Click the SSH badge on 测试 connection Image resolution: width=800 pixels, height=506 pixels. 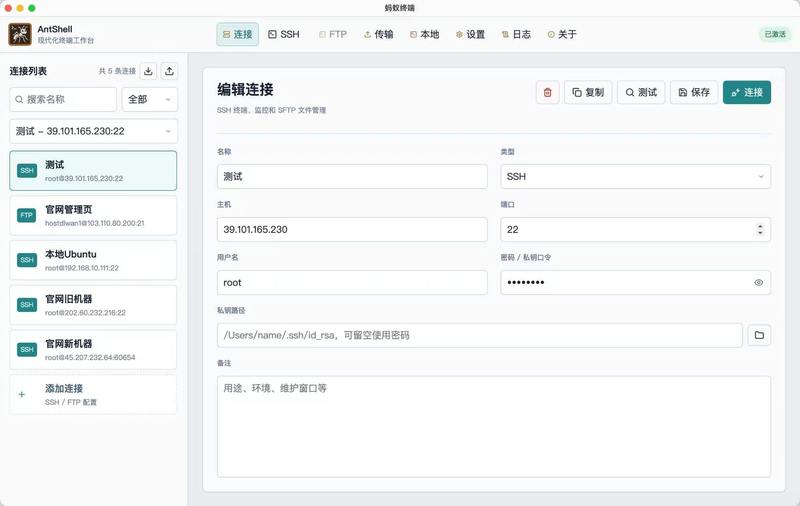pyautogui.click(x=27, y=170)
